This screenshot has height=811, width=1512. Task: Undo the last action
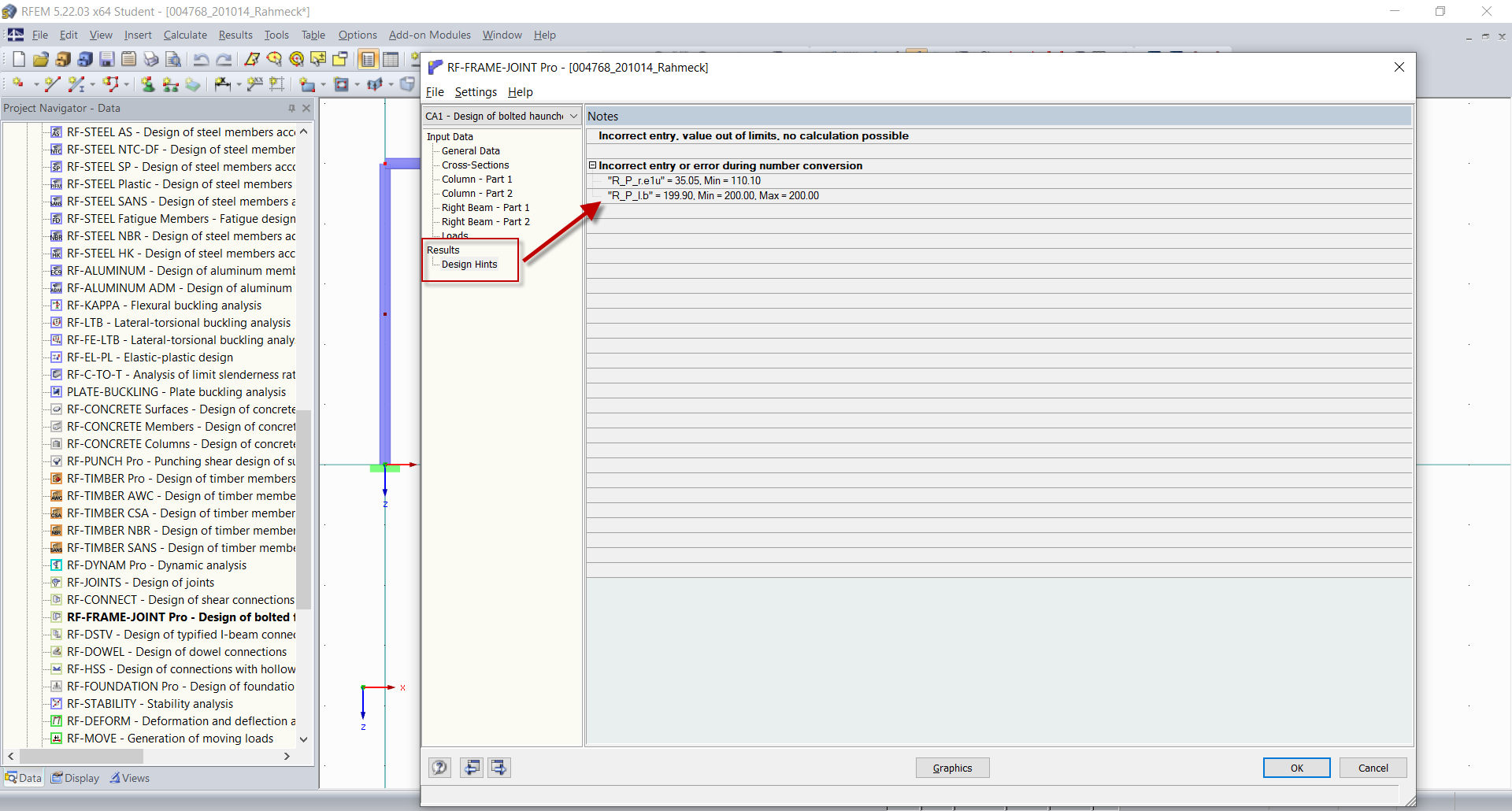point(202,59)
